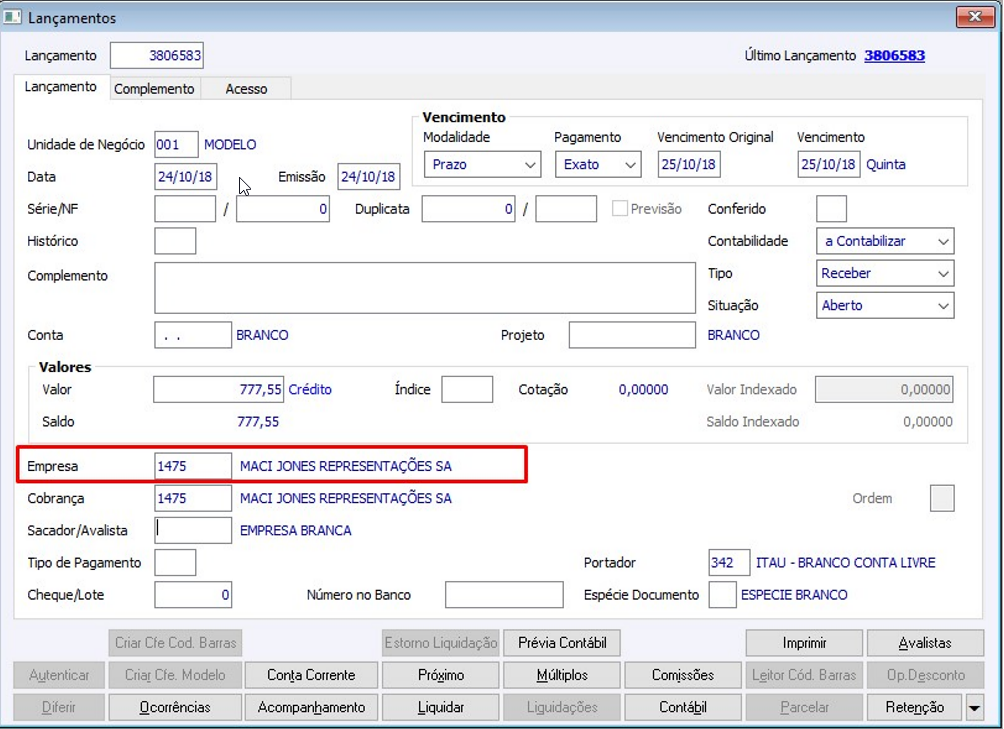Viewport: 1004px width, 729px height.
Task: Click the Número no Banco field
Action: pos(504,595)
